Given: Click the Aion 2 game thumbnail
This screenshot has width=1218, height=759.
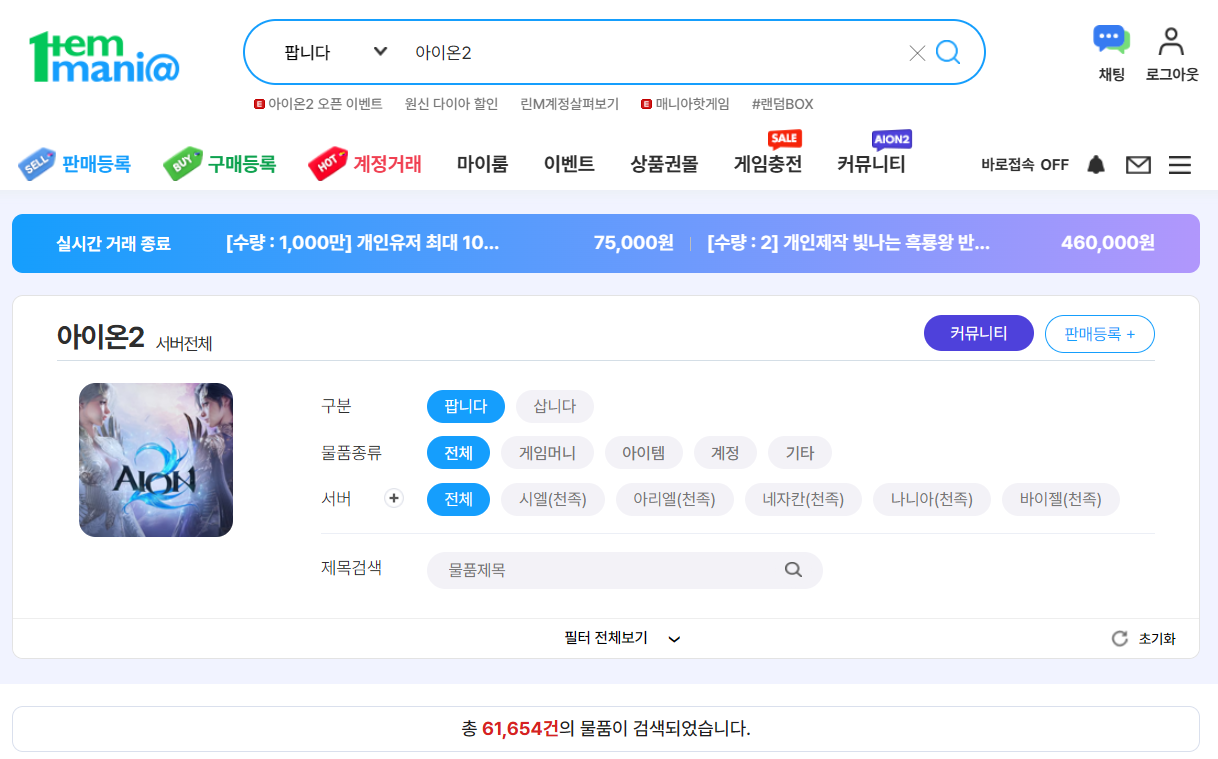Looking at the screenshot, I should coord(156,460).
